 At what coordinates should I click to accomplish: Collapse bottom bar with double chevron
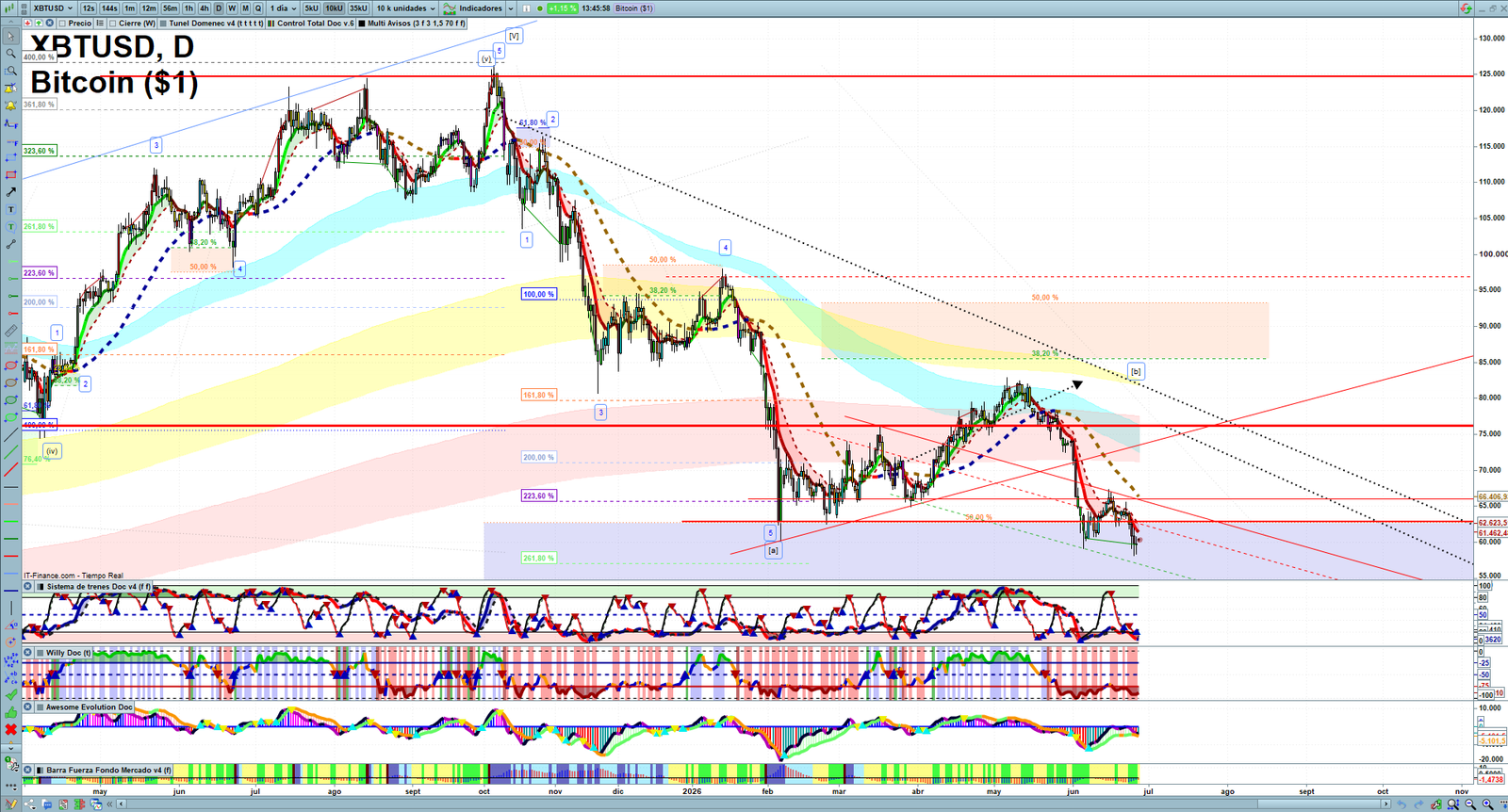109,804
